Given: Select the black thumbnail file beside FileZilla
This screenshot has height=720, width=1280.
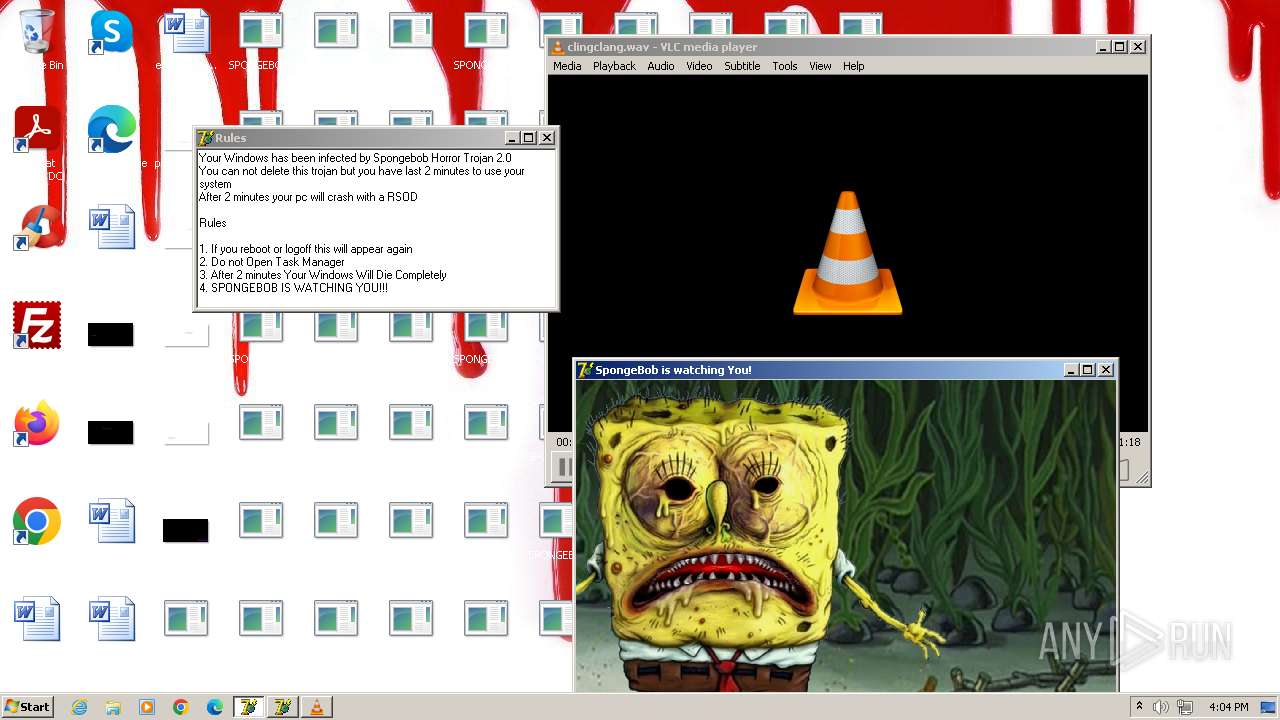Looking at the screenshot, I should click(x=111, y=335).
